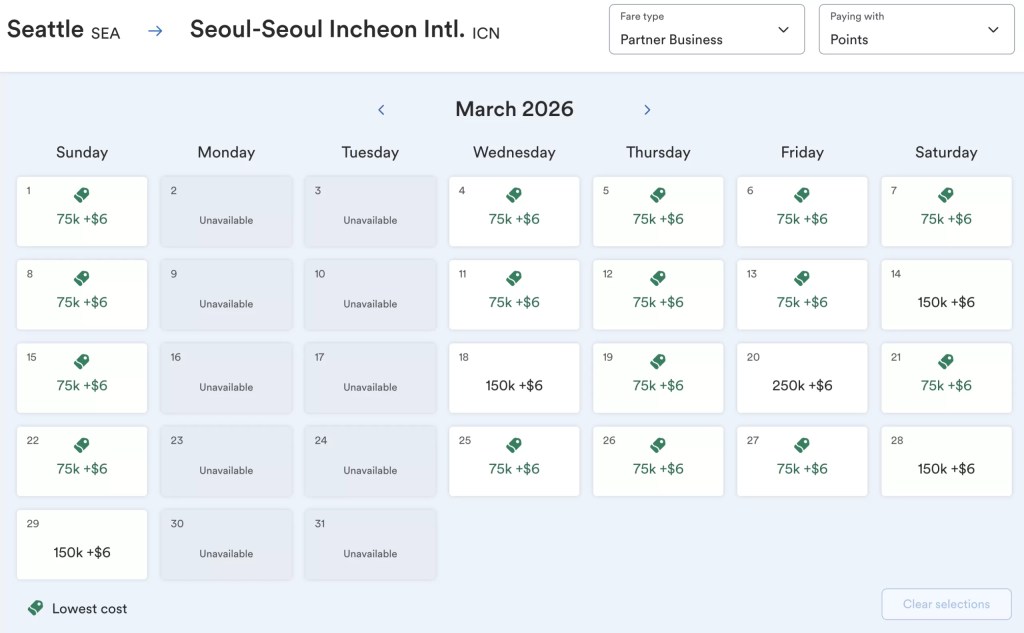Screen dimensions: 1024x633
Task: Click the lowest cost tag icon on March 1
Action: point(82,195)
